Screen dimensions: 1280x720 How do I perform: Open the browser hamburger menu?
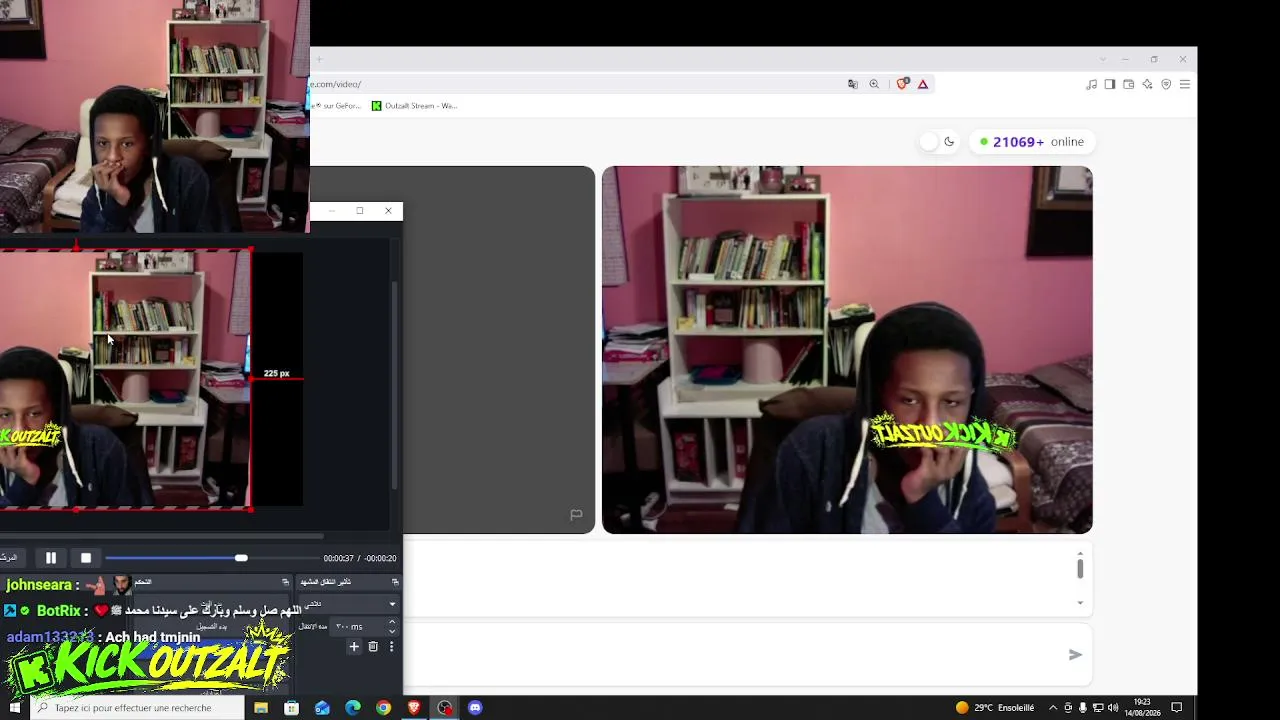pos(1185,85)
